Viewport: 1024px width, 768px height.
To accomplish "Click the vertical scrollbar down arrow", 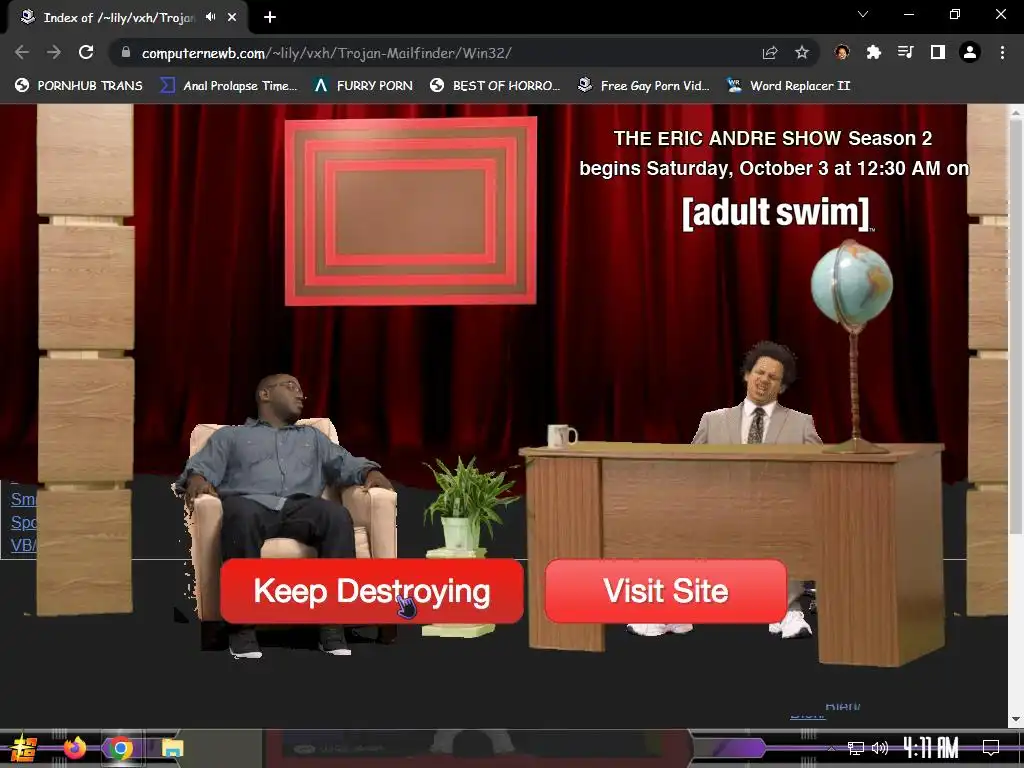I will pyautogui.click(x=1016, y=719).
